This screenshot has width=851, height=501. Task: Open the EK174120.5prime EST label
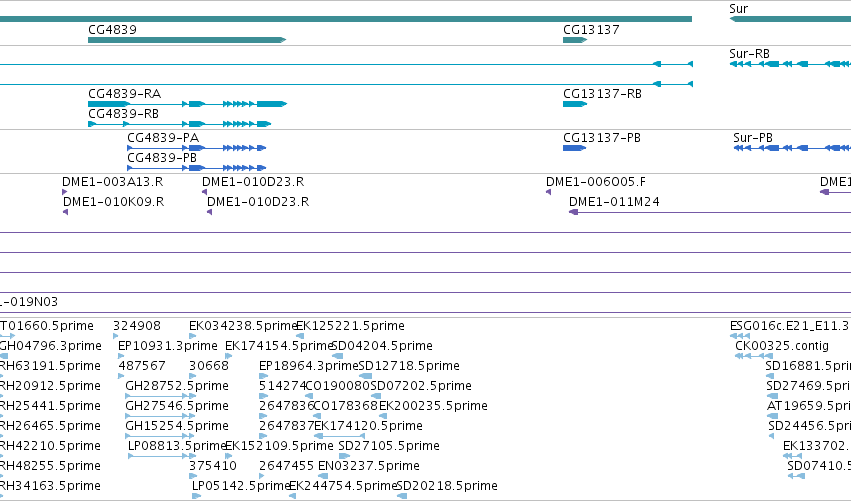[369, 426]
